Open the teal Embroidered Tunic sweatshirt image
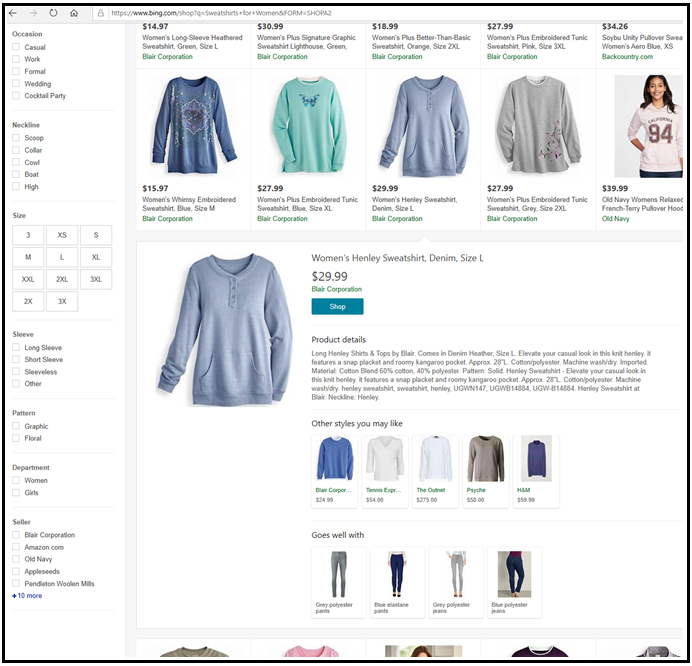Screen dimensions: 692x666 pos(308,125)
